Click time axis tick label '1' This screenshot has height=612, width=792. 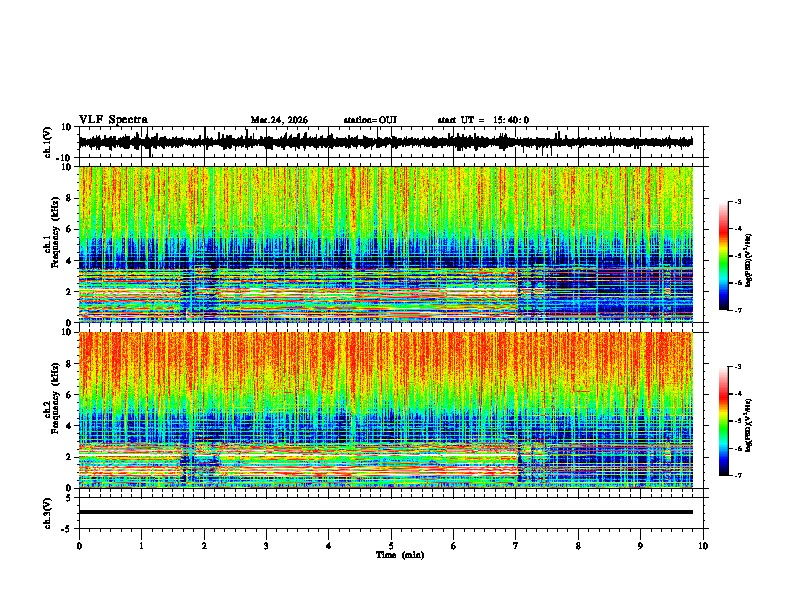(141, 546)
